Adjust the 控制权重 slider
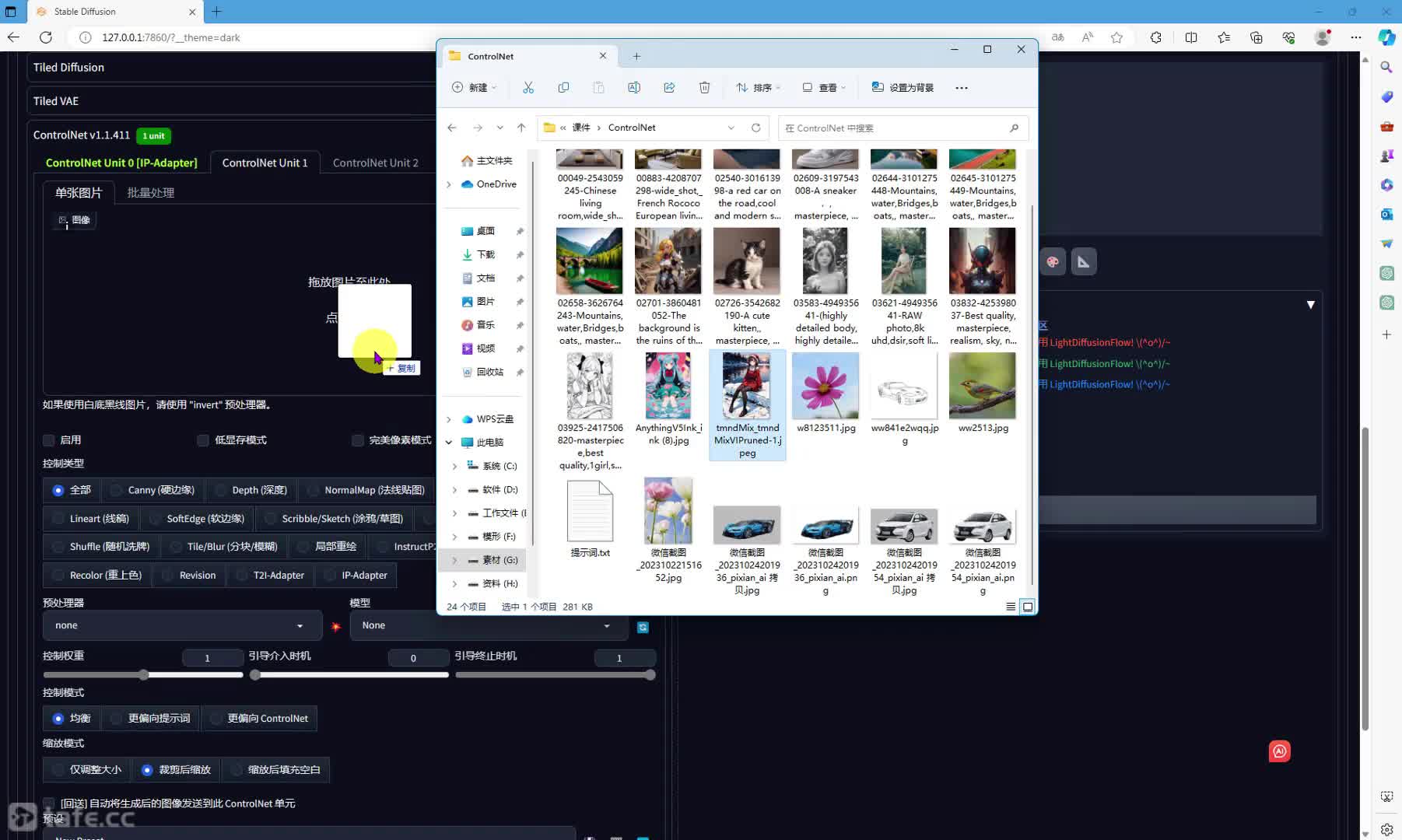The width and height of the screenshot is (1402, 840). click(143, 675)
